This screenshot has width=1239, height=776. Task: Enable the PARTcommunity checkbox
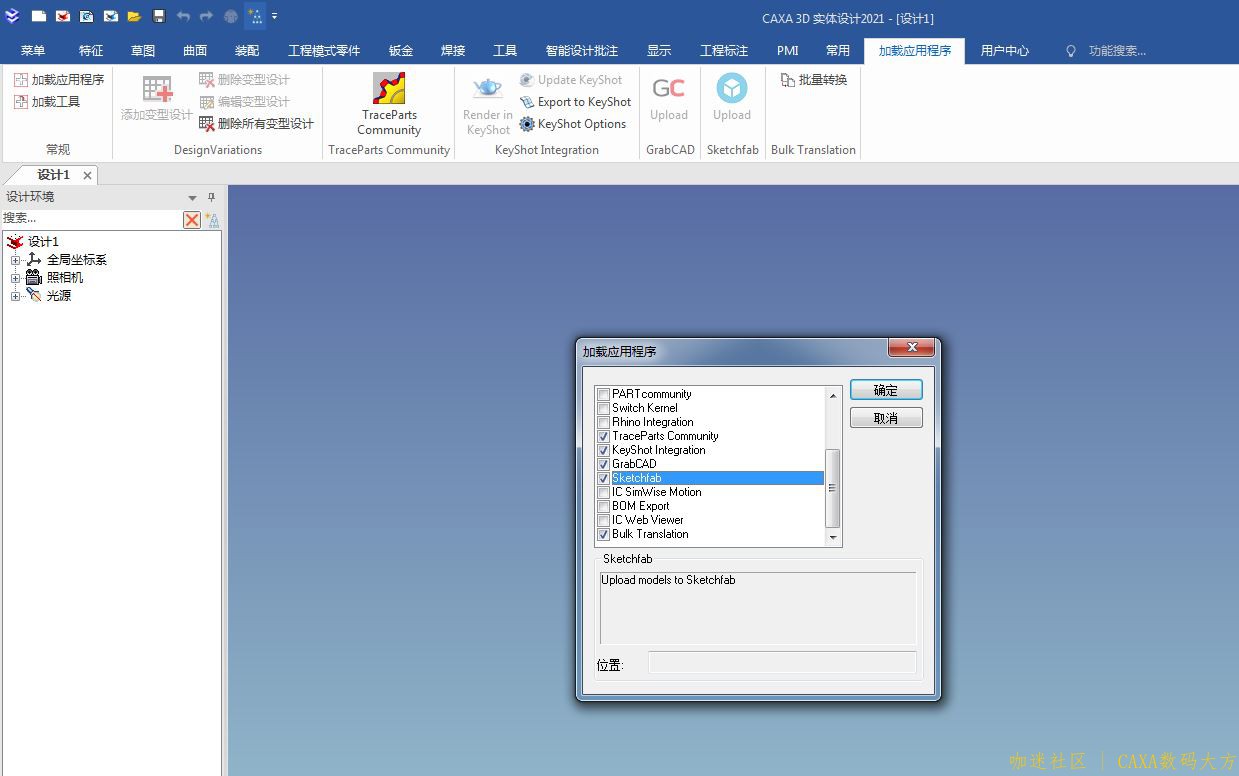603,394
